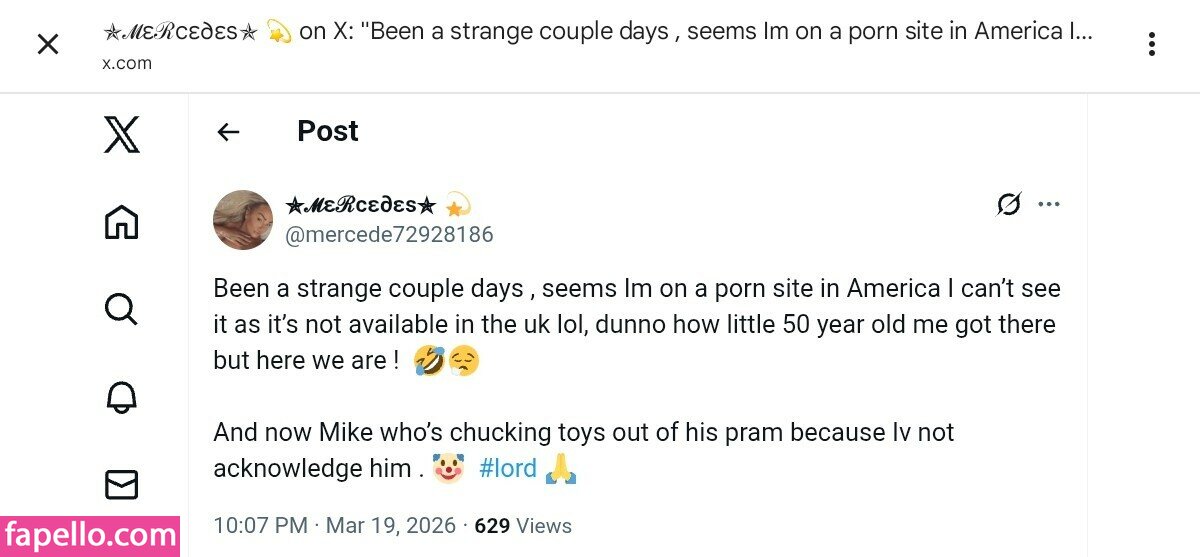Go back using the left arrow
The width and height of the screenshot is (1200, 557).
tap(229, 132)
